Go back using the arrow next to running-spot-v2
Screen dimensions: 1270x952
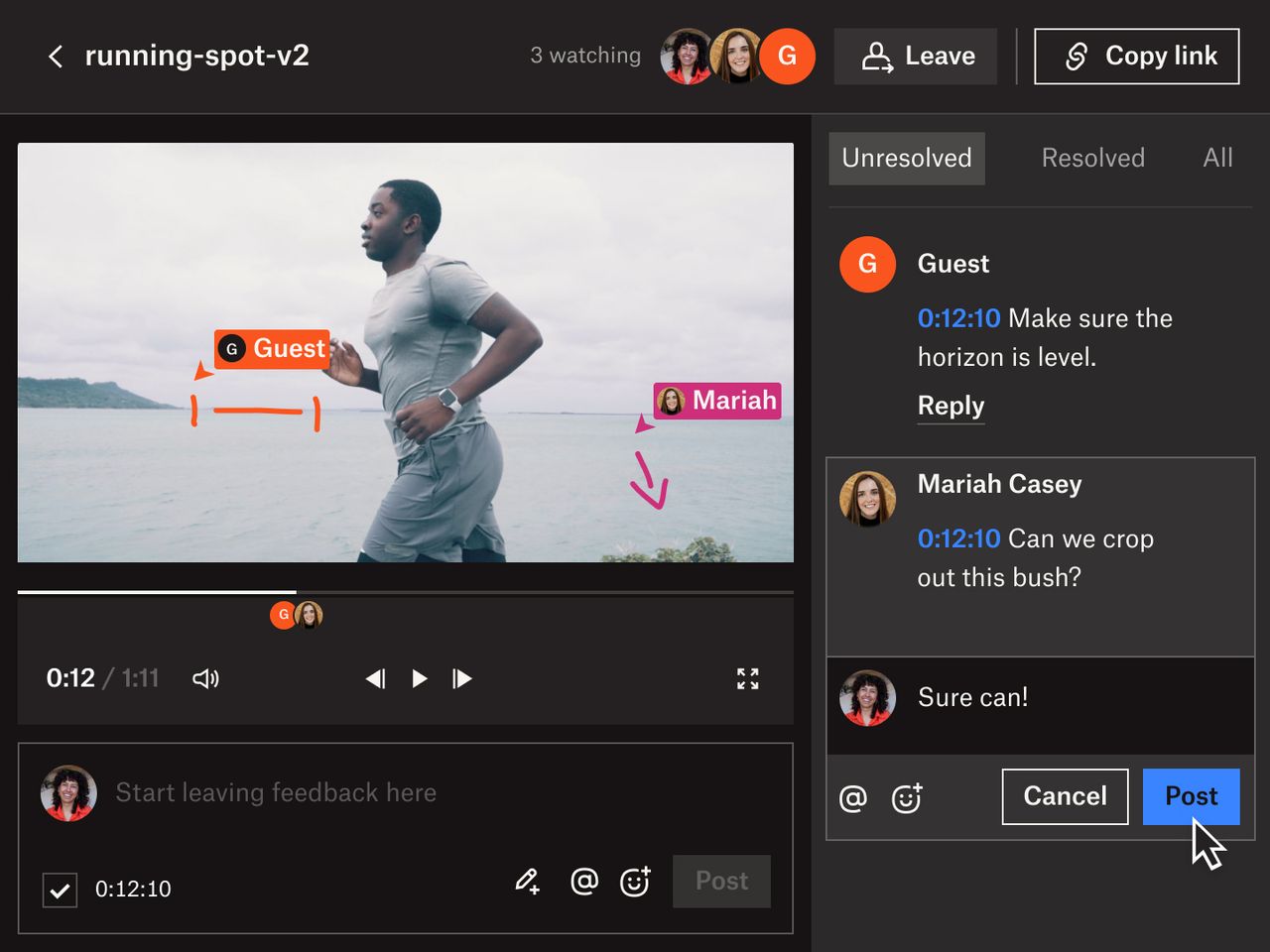point(55,57)
